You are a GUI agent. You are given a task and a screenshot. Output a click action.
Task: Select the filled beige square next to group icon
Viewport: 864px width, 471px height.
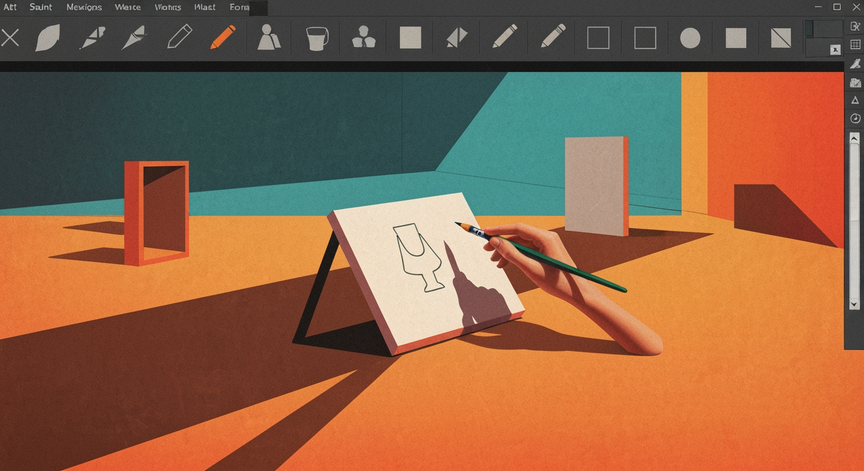(x=411, y=38)
